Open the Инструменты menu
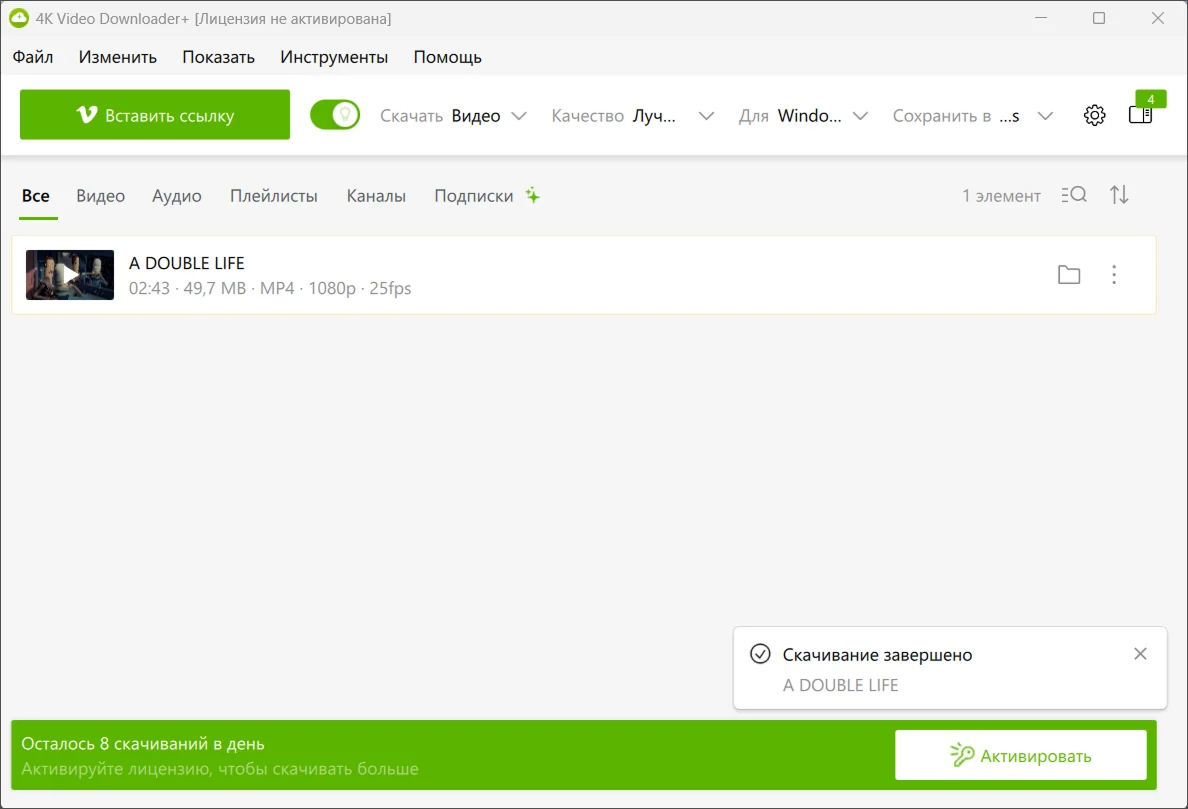Screen dimensions: 1188x809 pos(334,57)
